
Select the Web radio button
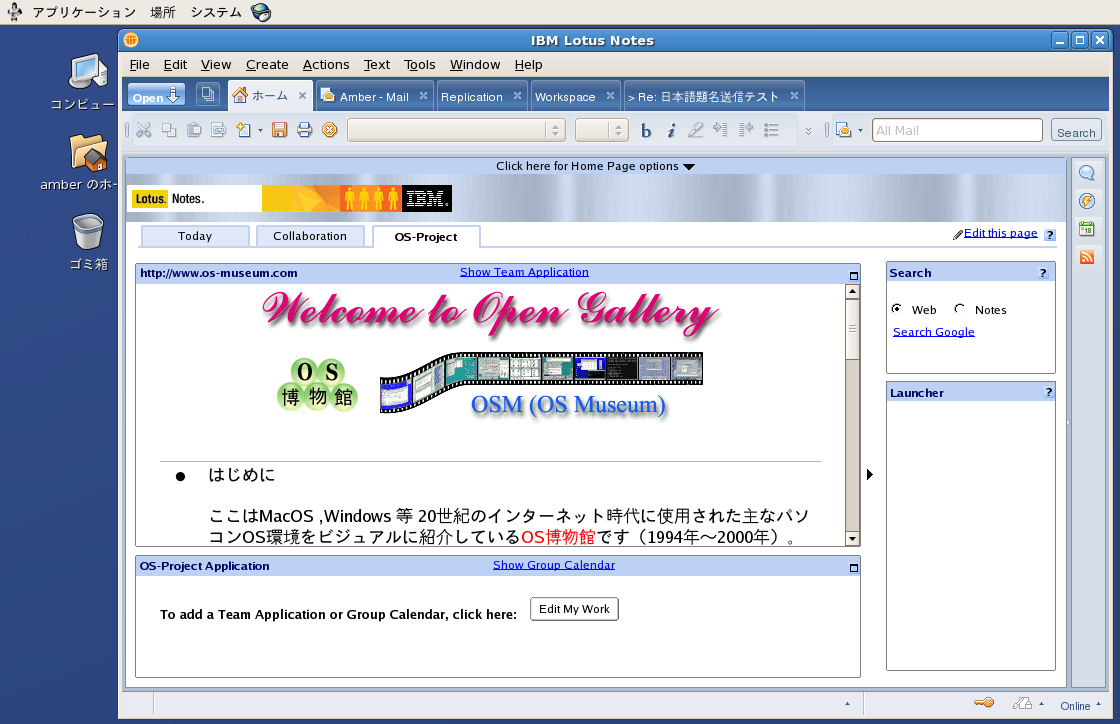coord(896,308)
